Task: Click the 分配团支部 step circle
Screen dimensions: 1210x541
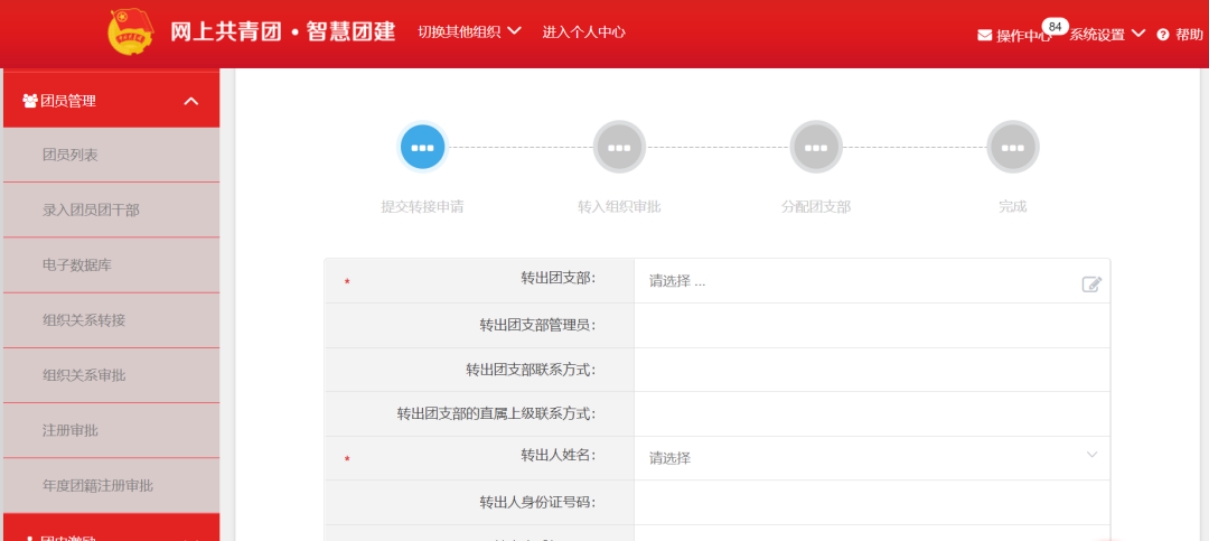Action: [816, 148]
